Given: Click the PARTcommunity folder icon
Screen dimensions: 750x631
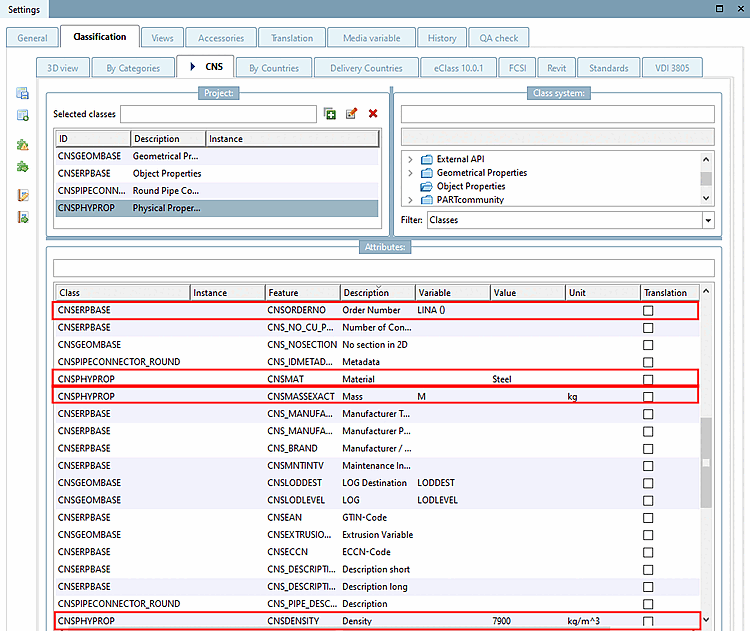Looking at the screenshot, I should [427, 200].
